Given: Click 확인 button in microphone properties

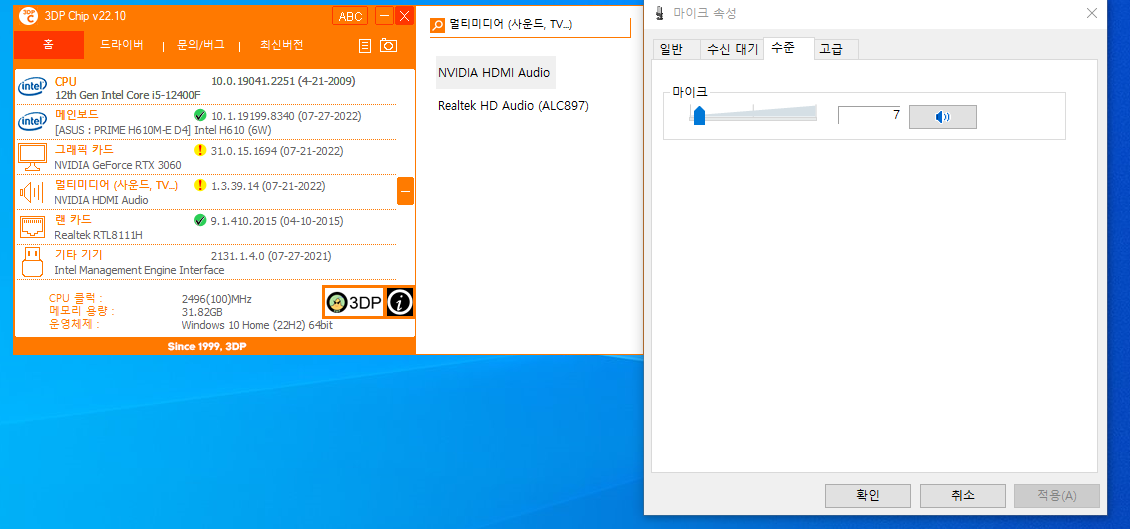Looking at the screenshot, I should tap(868, 496).
